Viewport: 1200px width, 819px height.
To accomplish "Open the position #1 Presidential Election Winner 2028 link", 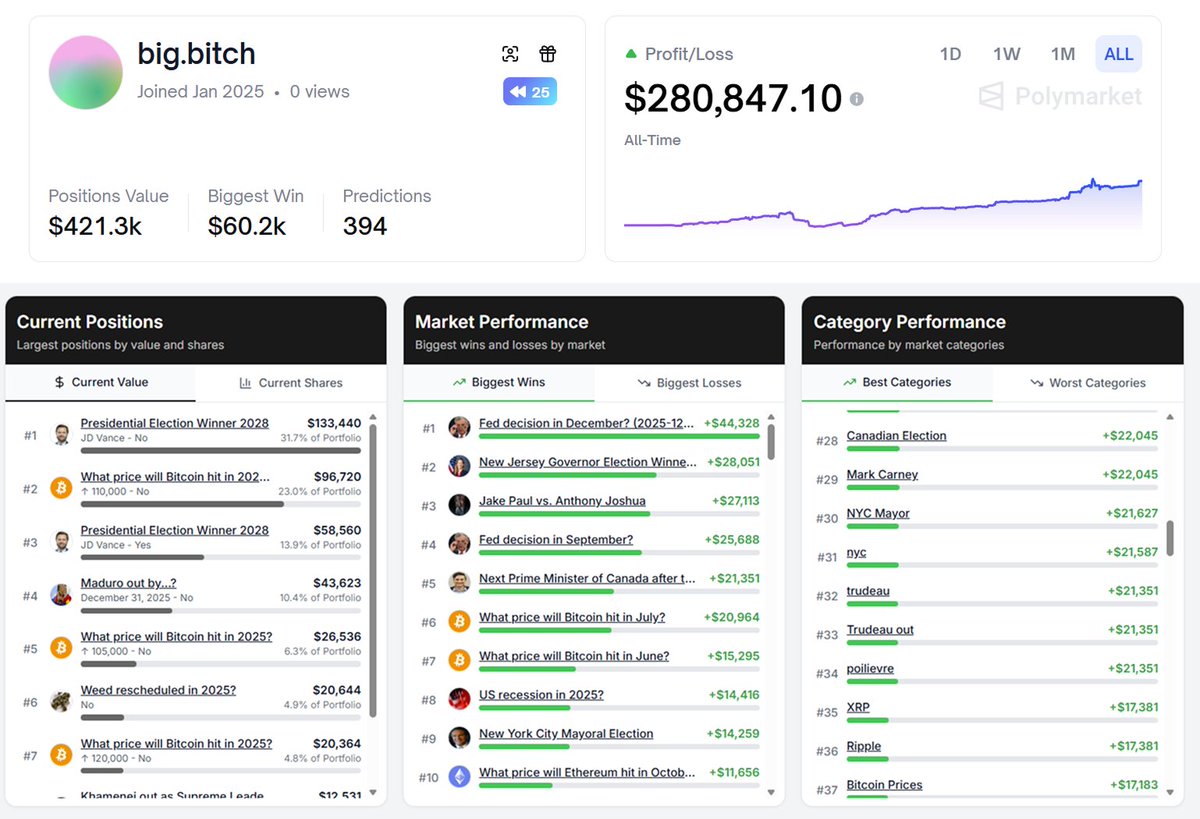I will point(175,423).
